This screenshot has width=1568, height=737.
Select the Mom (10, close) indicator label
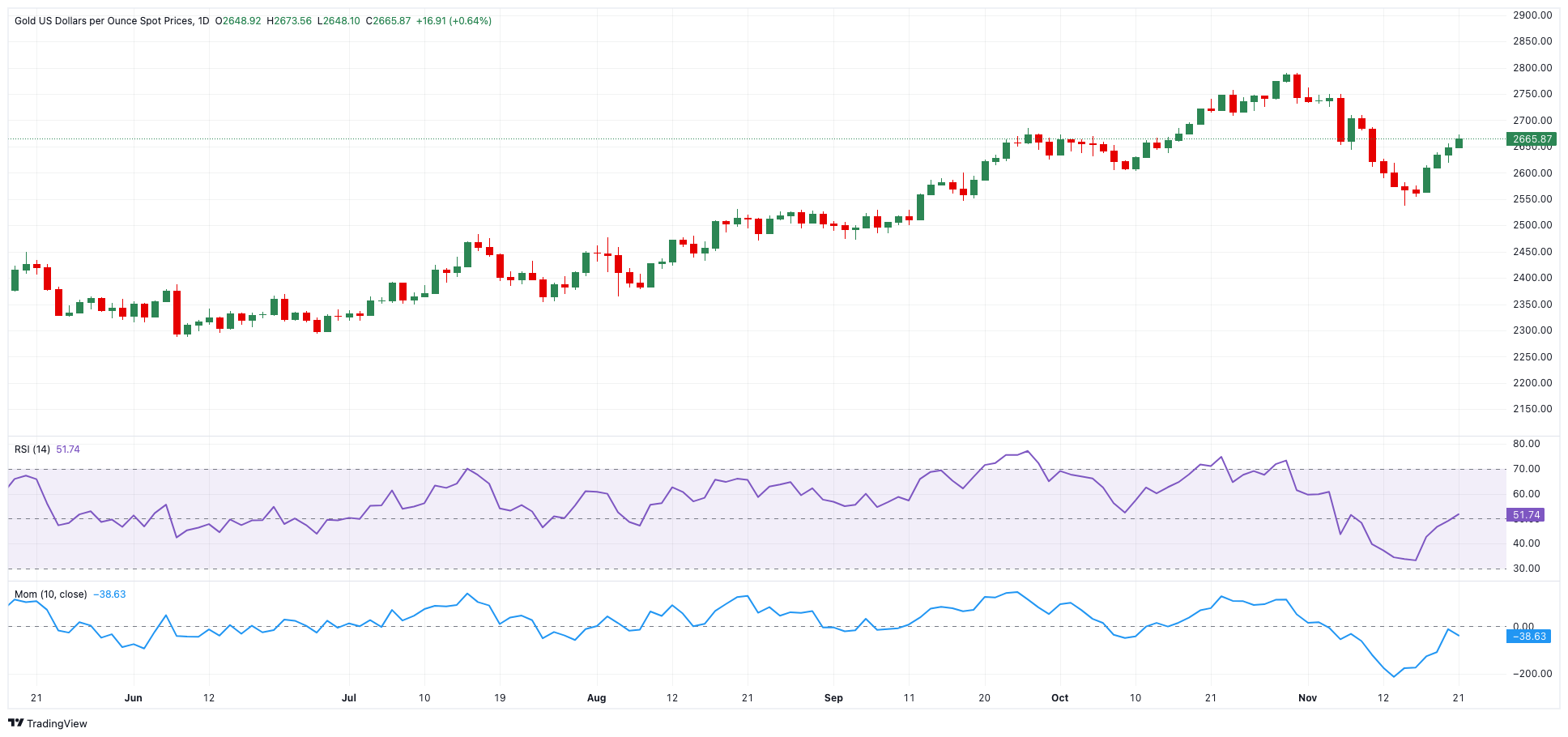click(50, 593)
